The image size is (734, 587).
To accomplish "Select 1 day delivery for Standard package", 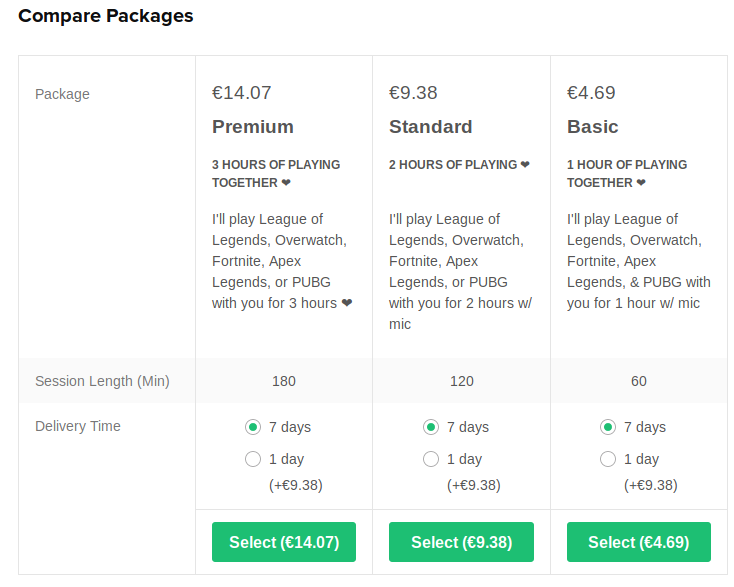I will click(x=431, y=459).
